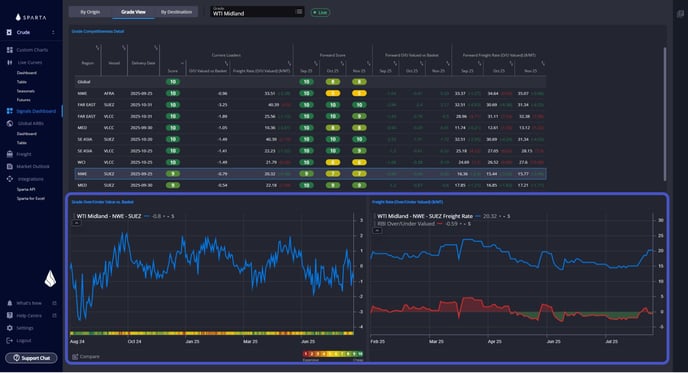The image size is (688, 373).
Task: Click the Logout icon in sidebar
Action: [x=10, y=341]
